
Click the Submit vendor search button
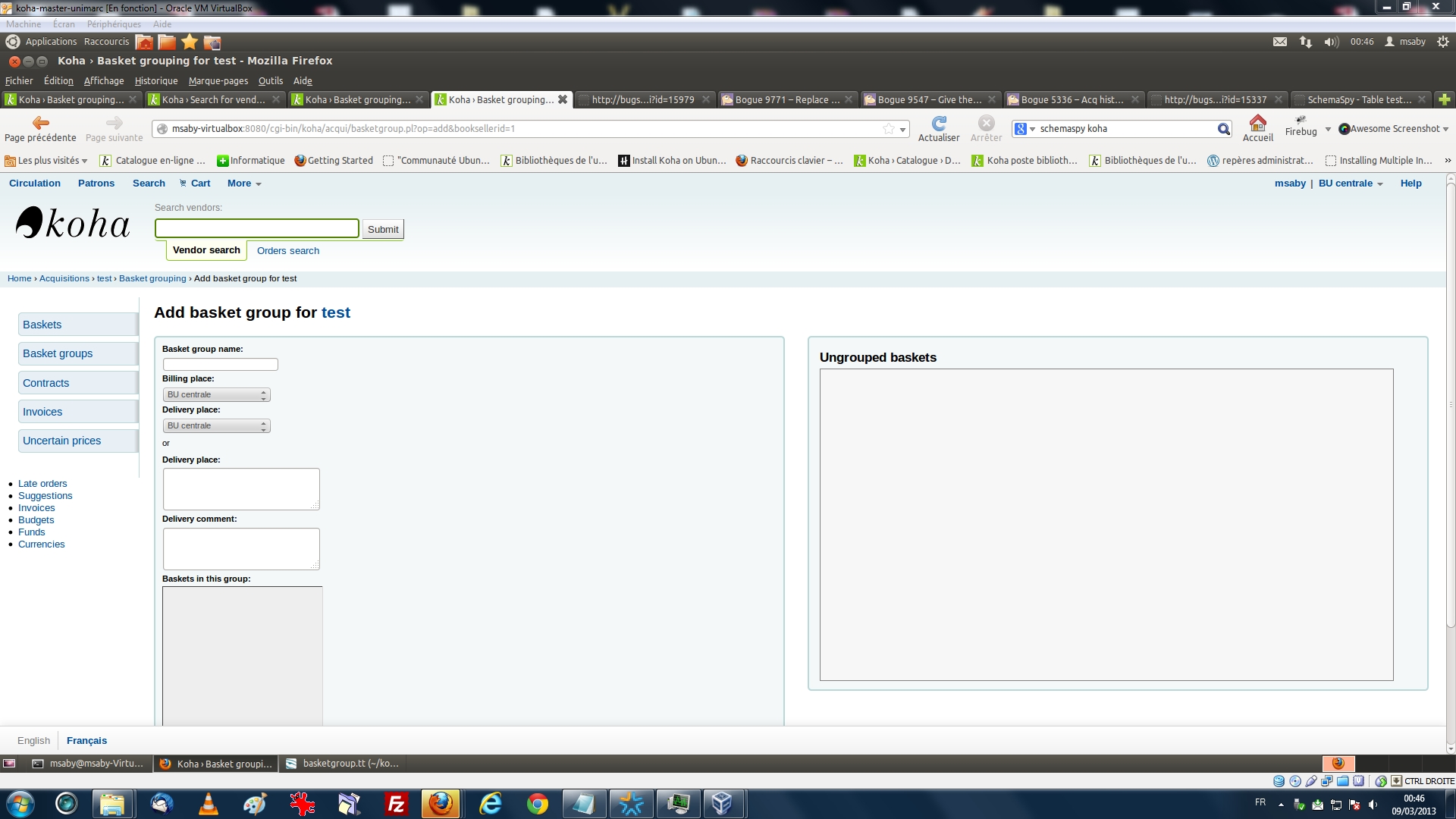click(382, 230)
